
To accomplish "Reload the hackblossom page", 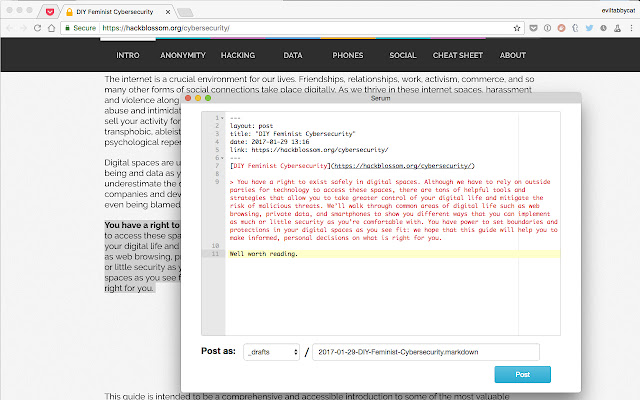I will coord(37,28).
